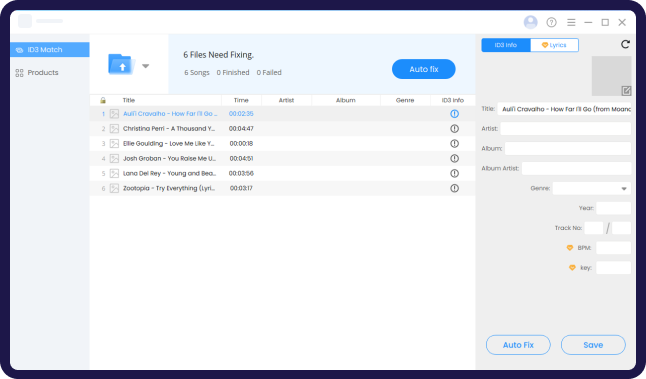Switch to the Lyrics tab
The height and width of the screenshot is (379, 646).
554,45
